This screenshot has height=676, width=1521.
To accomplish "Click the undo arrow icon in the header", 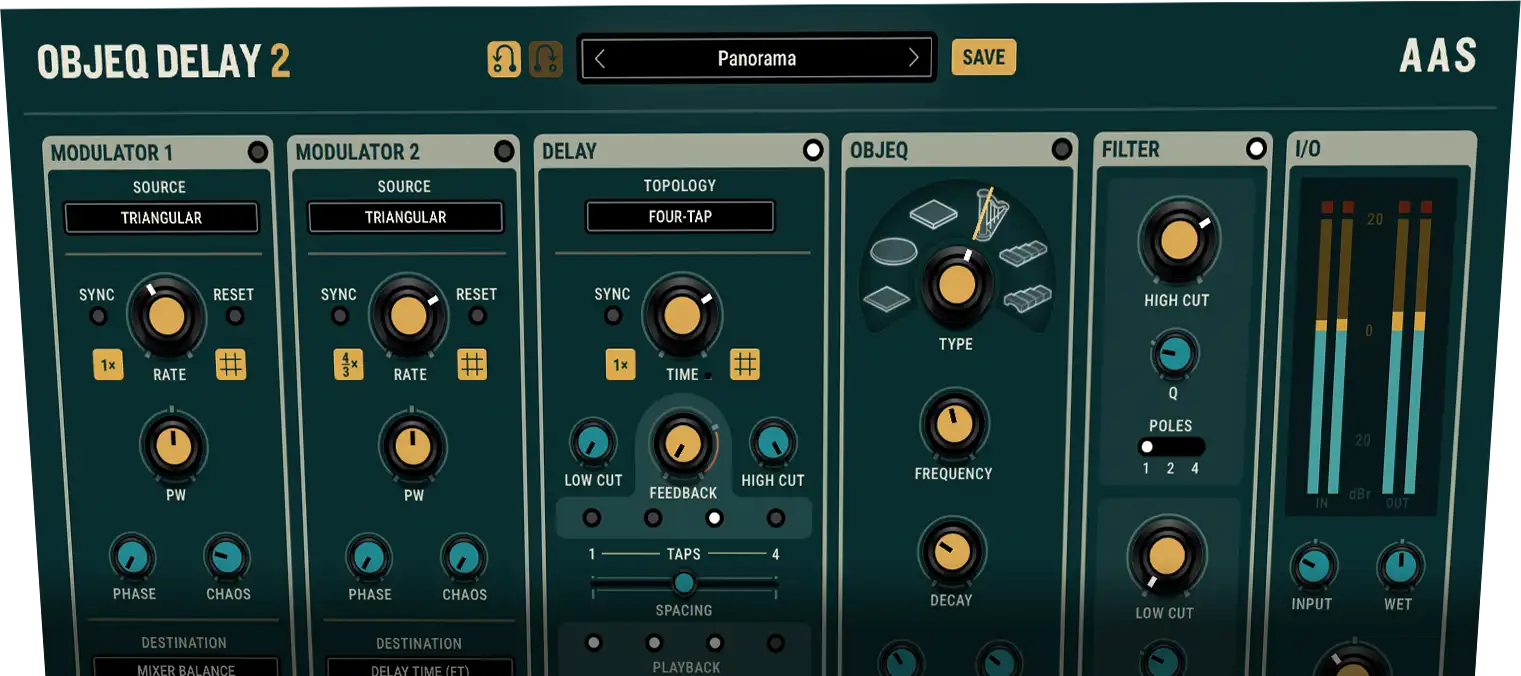I will tap(503, 58).
